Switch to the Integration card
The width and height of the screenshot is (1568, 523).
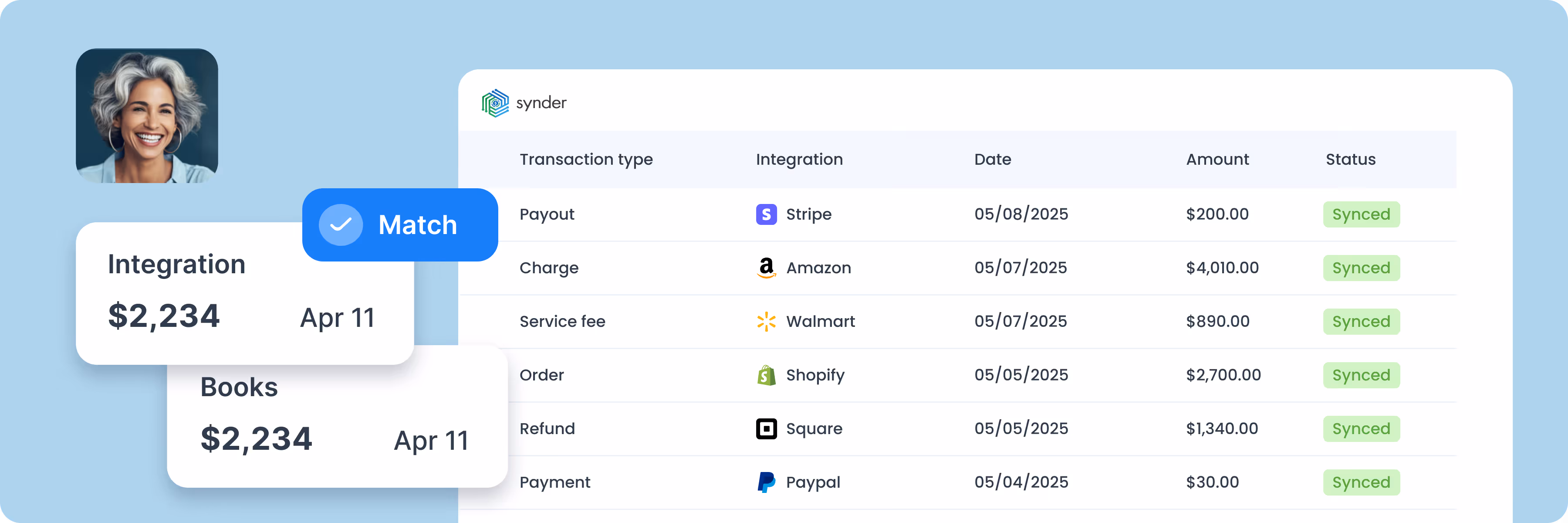[243, 292]
